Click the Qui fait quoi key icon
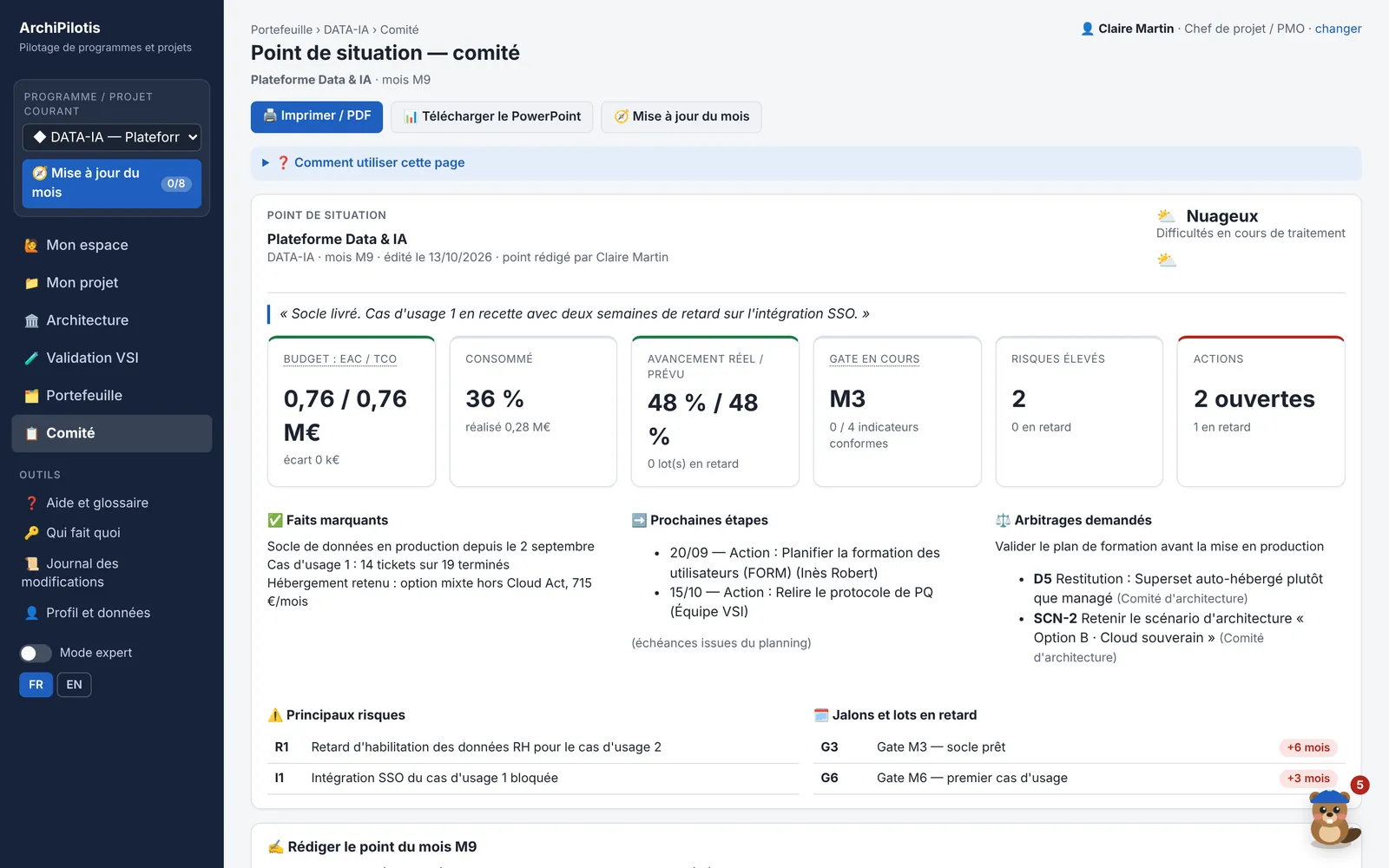 click(x=32, y=533)
